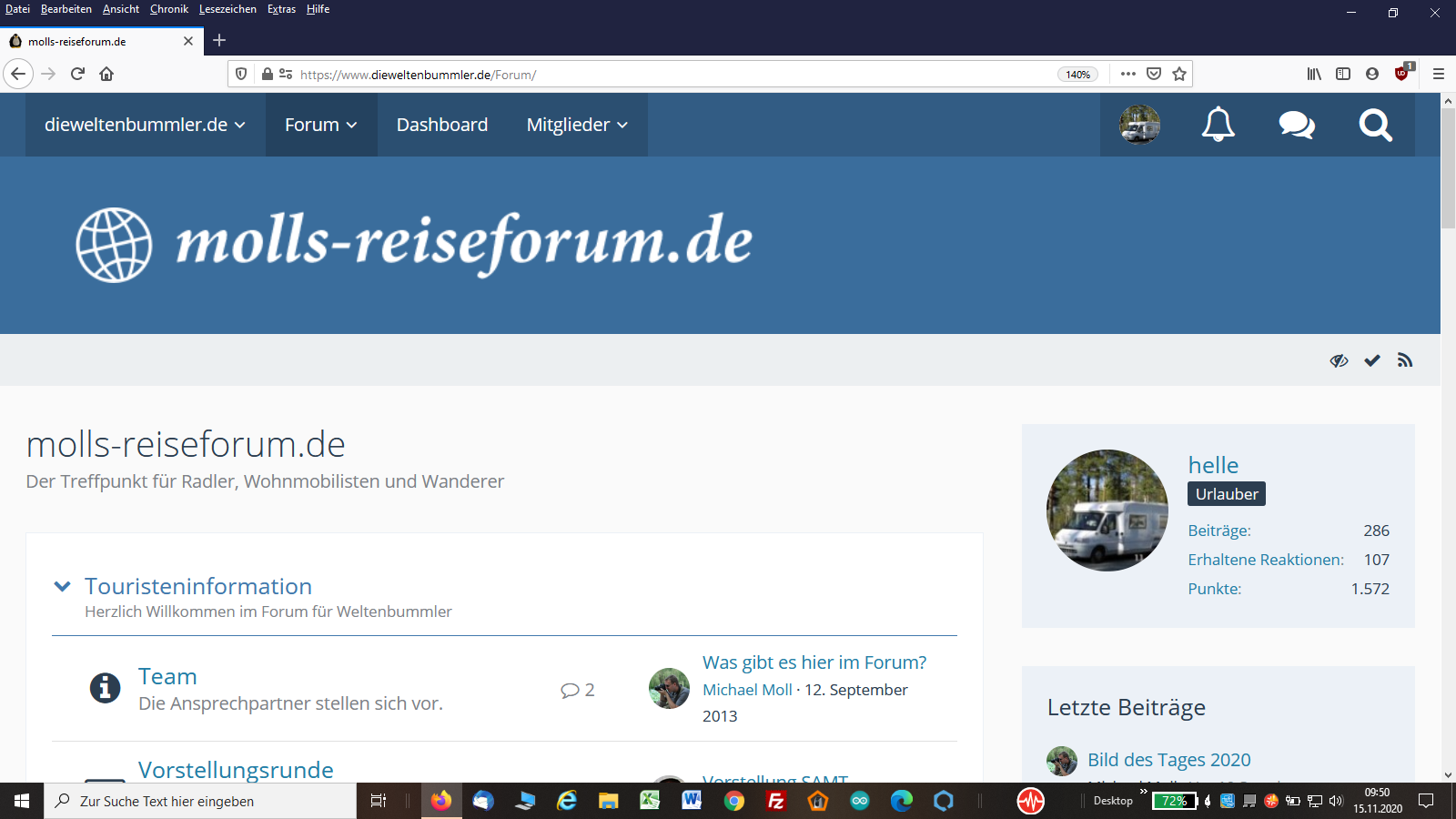Open the notifications bell icon
The image size is (1456, 819).
[1218, 125]
